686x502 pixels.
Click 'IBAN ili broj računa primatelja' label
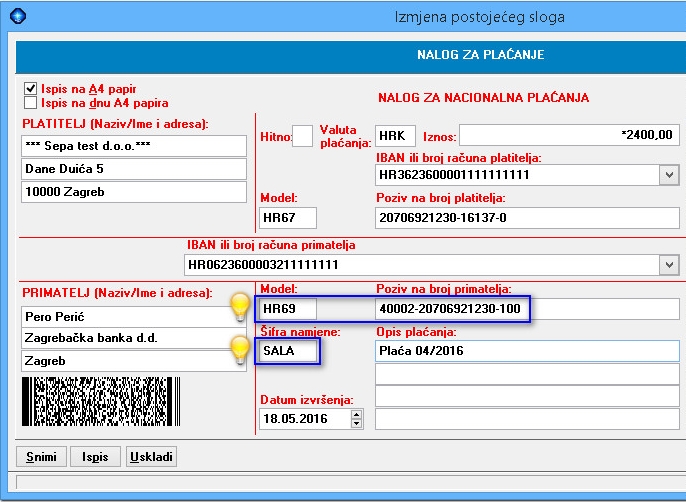(271, 245)
